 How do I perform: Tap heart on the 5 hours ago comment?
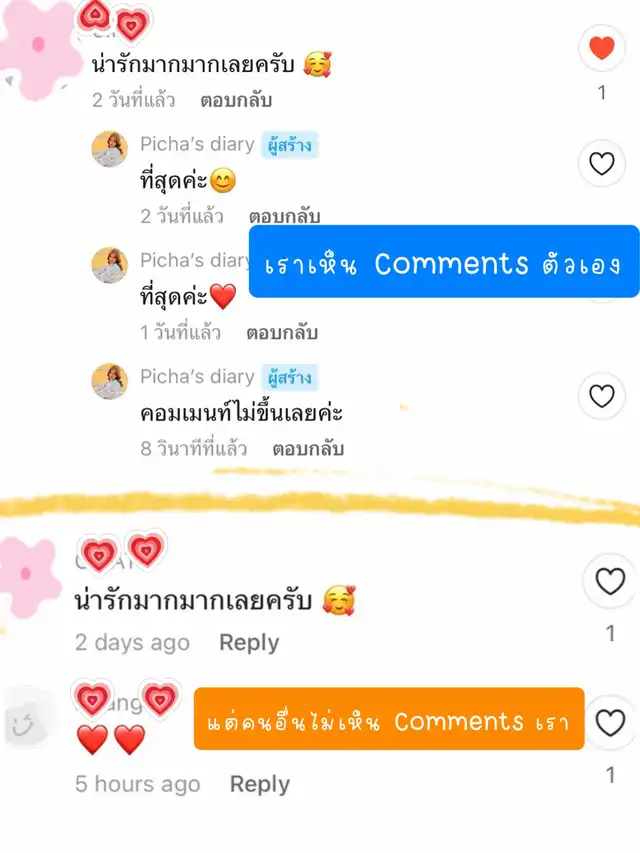[610, 723]
